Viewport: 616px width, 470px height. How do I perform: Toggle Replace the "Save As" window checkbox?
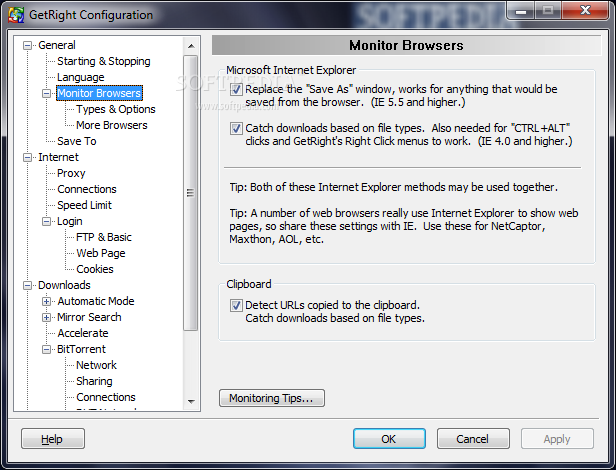pos(236,90)
